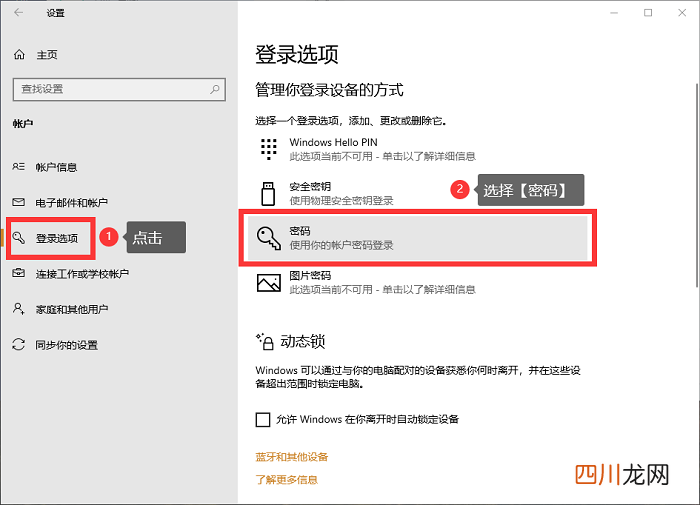
Task: Click the envelope icon for 电子邮件和帐户
Action: [18, 202]
